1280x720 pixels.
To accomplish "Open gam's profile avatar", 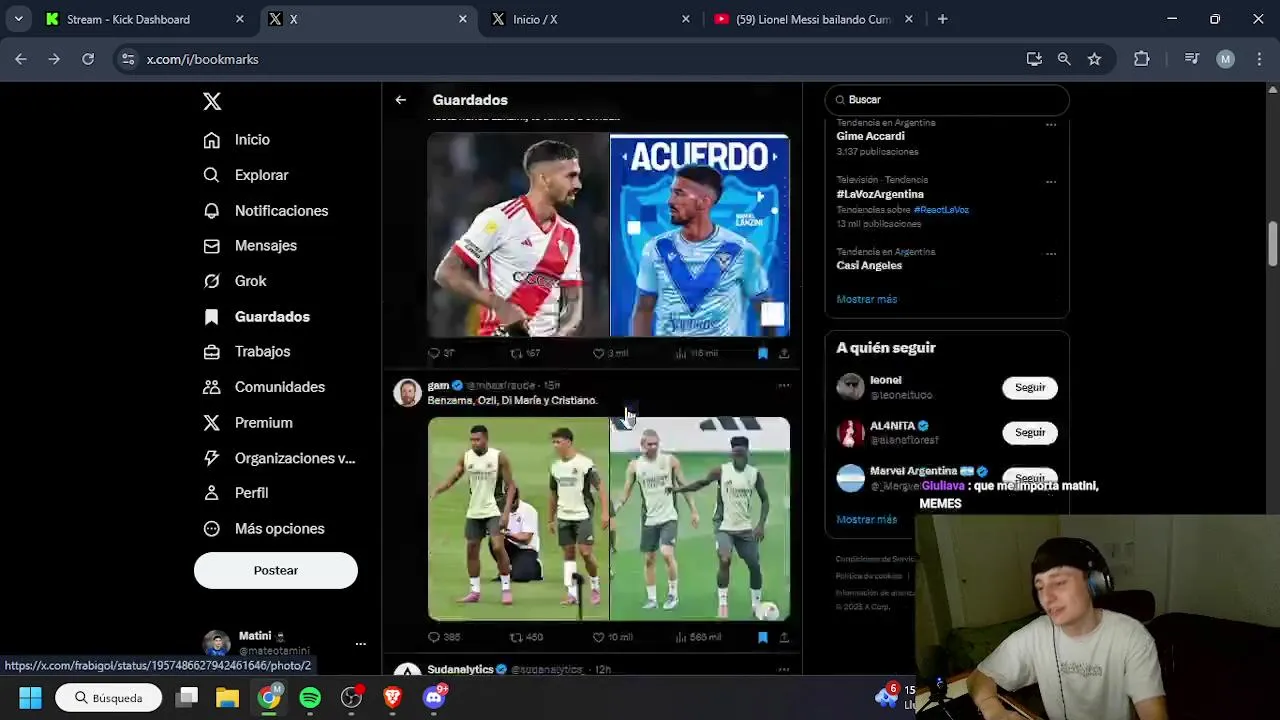I will [407, 393].
